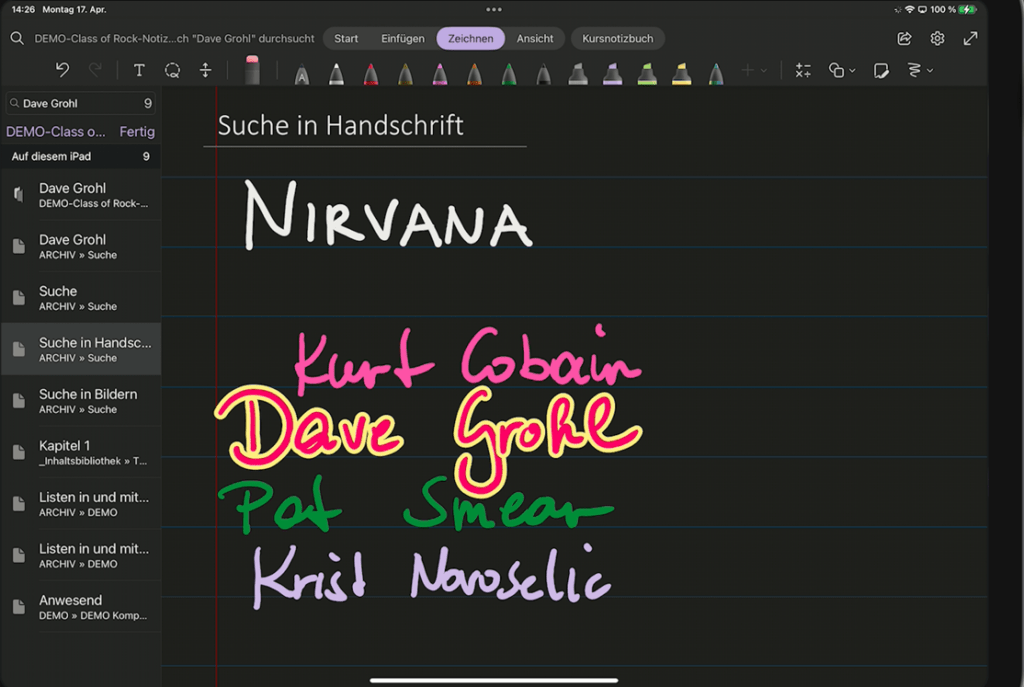Open Dave Grohl result in DEMO-Class of Rock

click(81, 195)
